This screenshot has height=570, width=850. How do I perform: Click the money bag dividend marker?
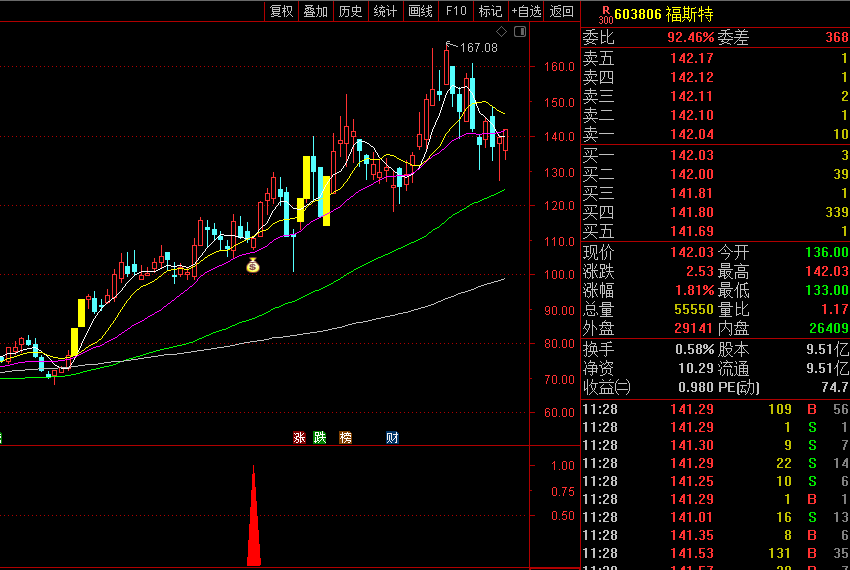pos(253,265)
